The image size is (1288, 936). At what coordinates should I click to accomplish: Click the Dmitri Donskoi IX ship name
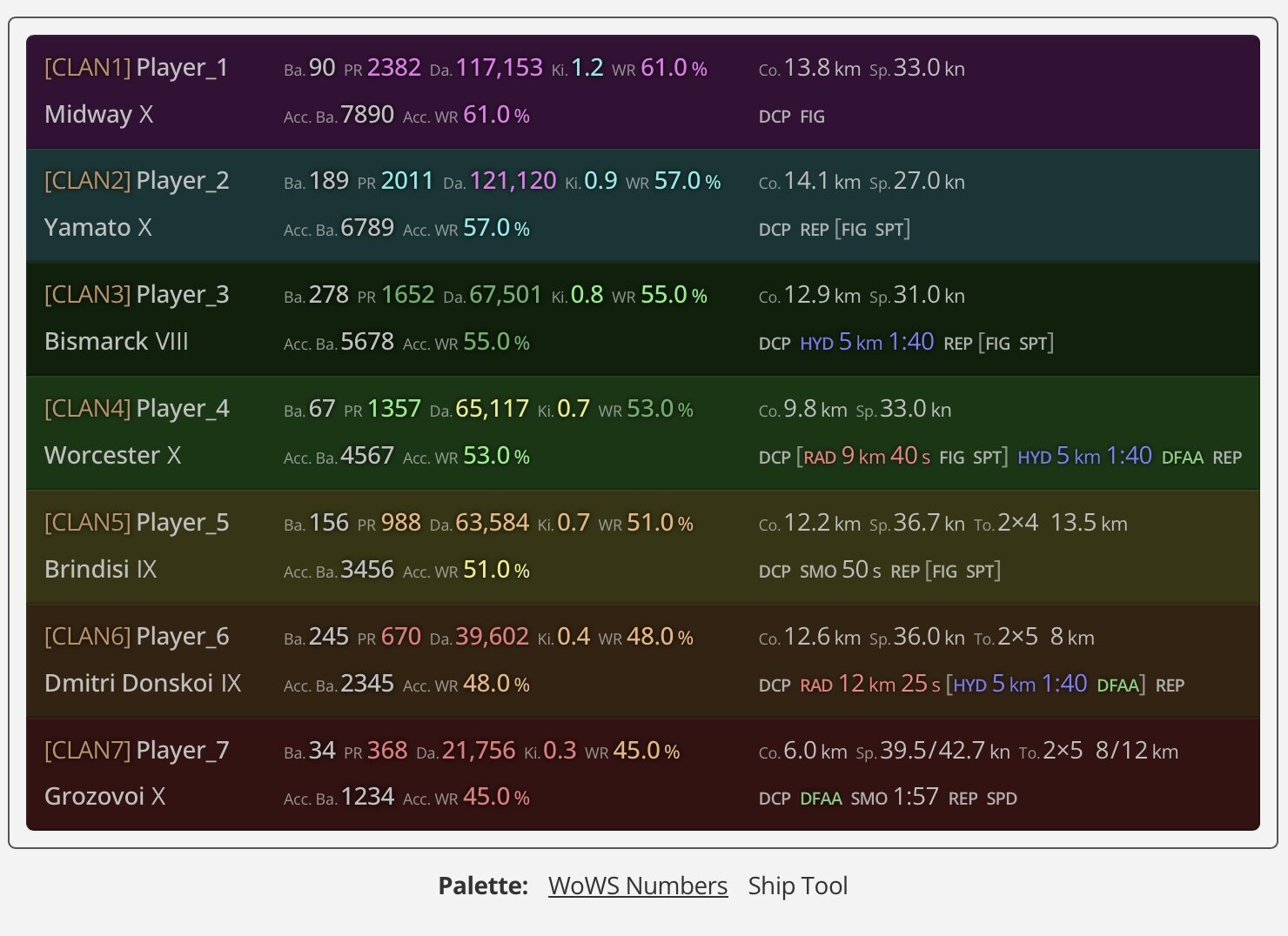(x=143, y=683)
